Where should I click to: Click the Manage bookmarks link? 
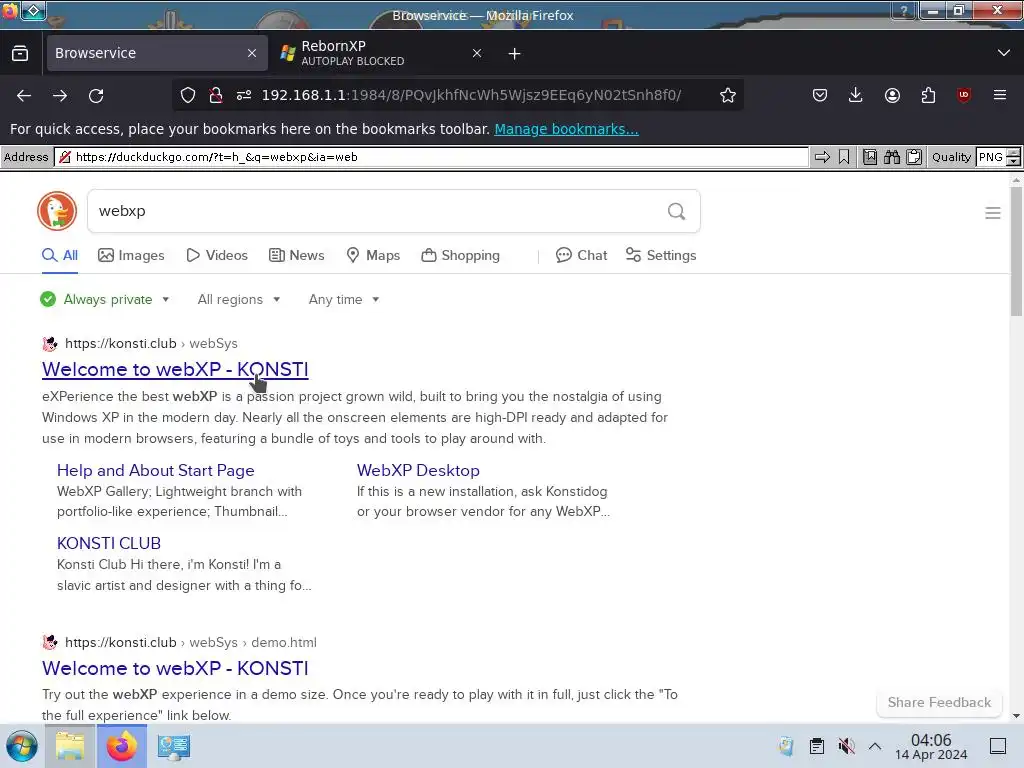coord(566,129)
